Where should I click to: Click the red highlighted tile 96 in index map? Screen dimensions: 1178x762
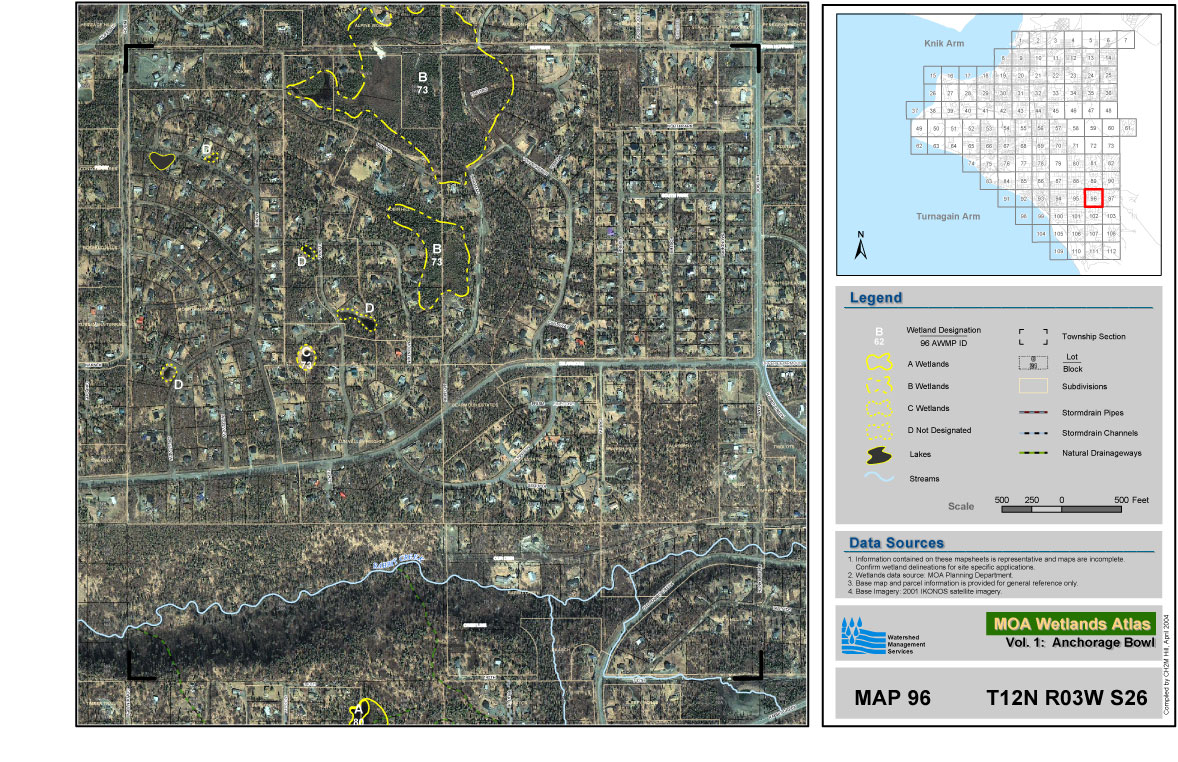1093,197
